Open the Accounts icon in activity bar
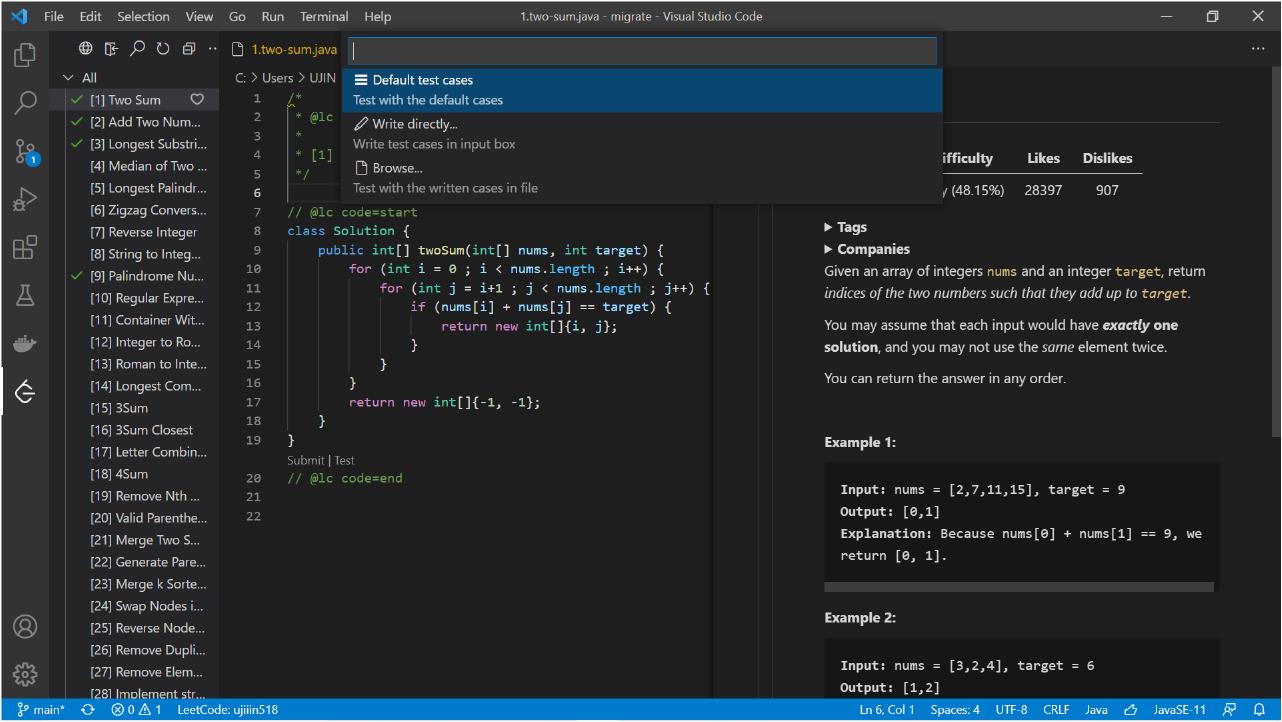The width and height of the screenshot is (1282, 722). (24, 626)
